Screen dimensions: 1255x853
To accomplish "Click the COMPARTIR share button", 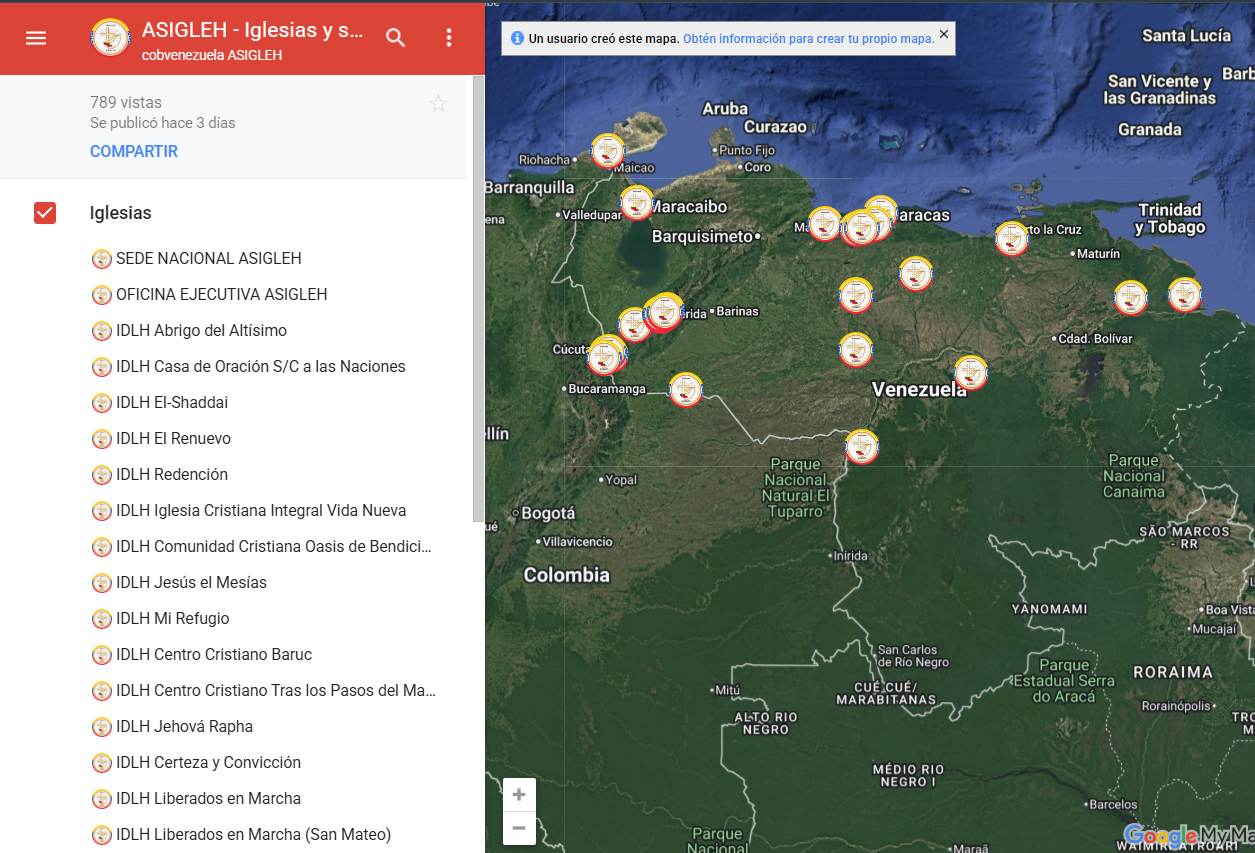I will click(134, 152).
